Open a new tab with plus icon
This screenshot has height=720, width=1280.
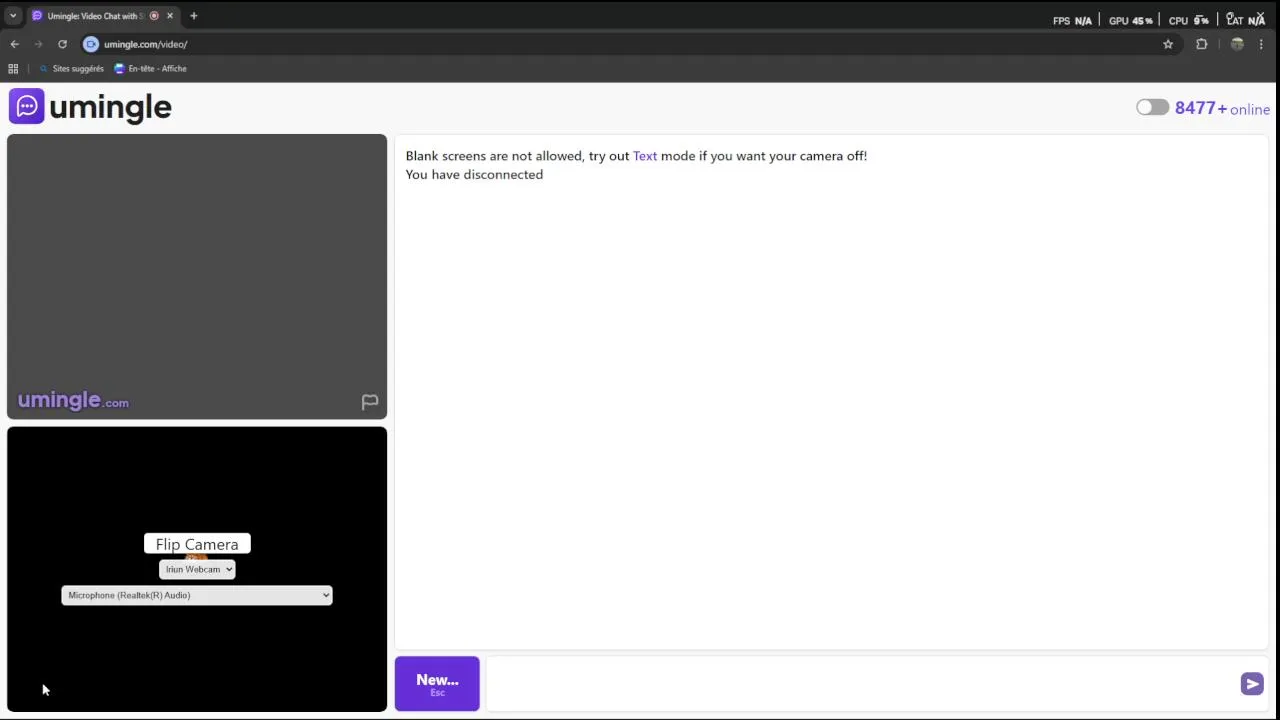194,16
